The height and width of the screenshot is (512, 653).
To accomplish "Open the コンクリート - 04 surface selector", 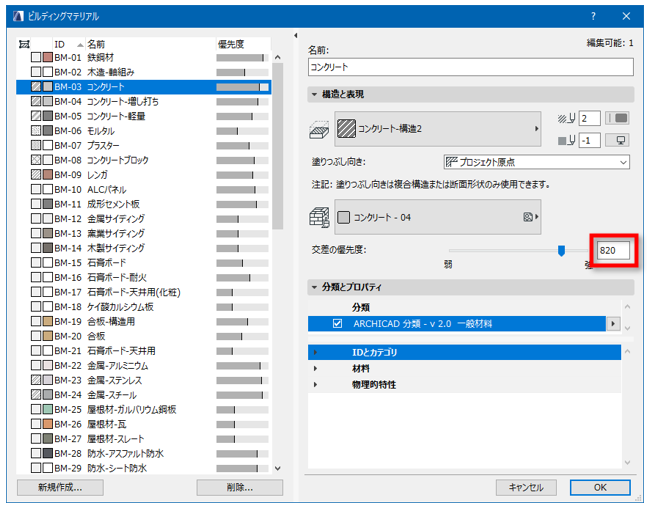I will (437, 217).
